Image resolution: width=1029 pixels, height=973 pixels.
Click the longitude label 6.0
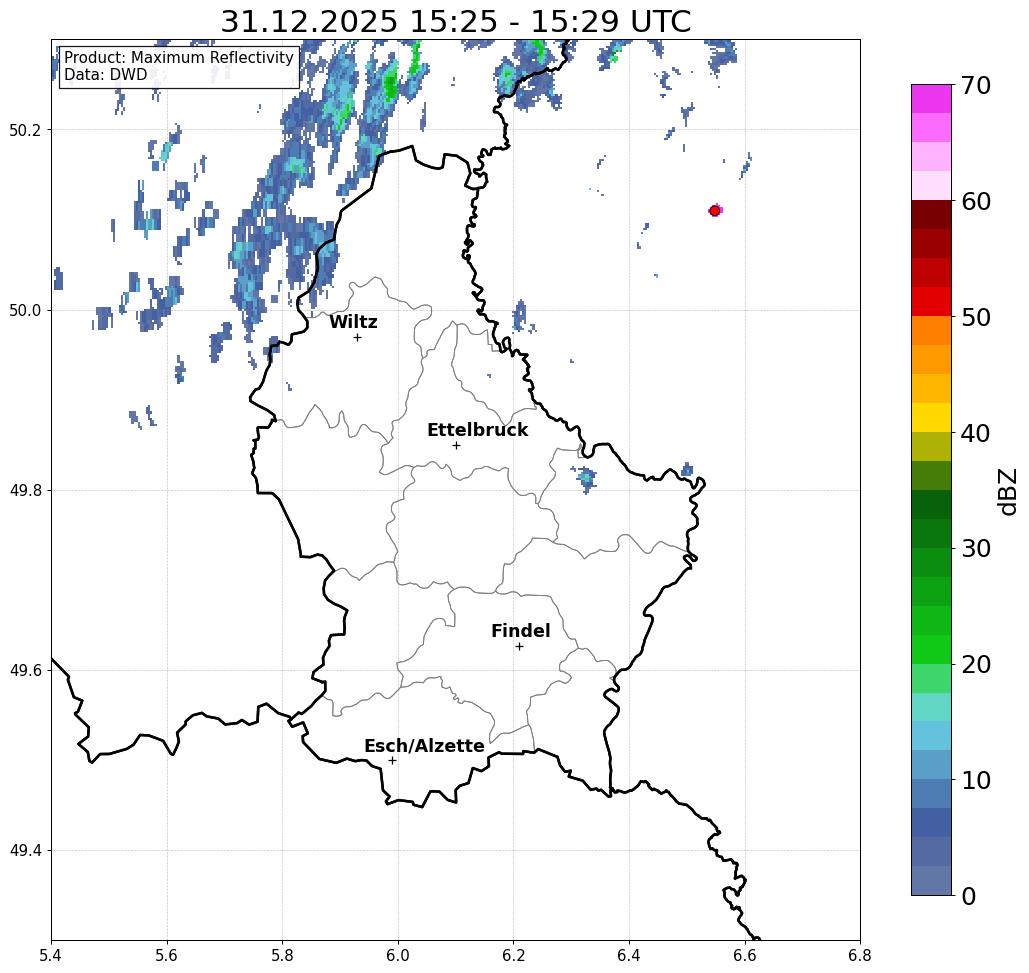point(398,955)
